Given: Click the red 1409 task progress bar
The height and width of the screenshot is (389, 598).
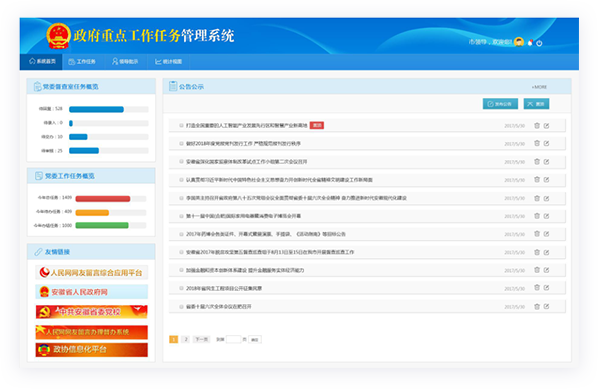Looking at the screenshot, I should pos(103,198).
